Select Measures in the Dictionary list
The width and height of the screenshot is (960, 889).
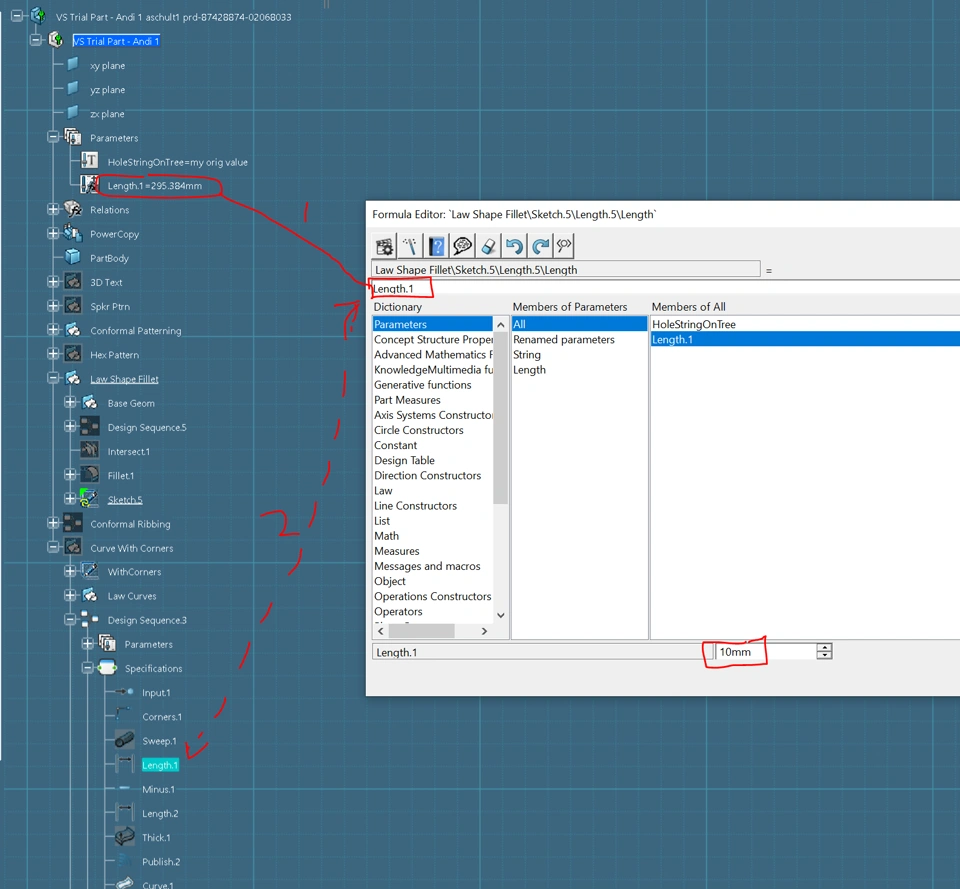(397, 550)
